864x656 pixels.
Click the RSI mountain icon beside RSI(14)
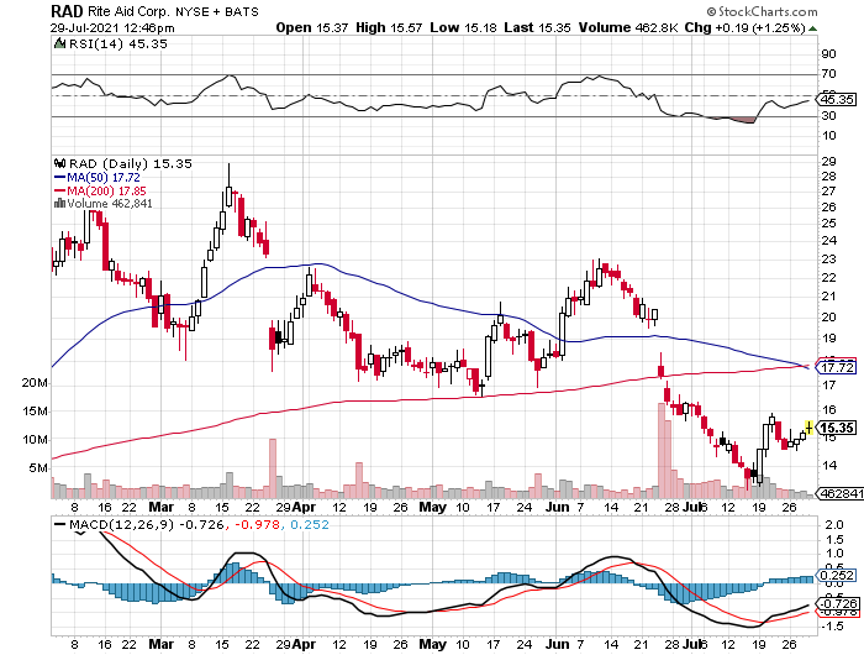pyautogui.click(x=59, y=44)
